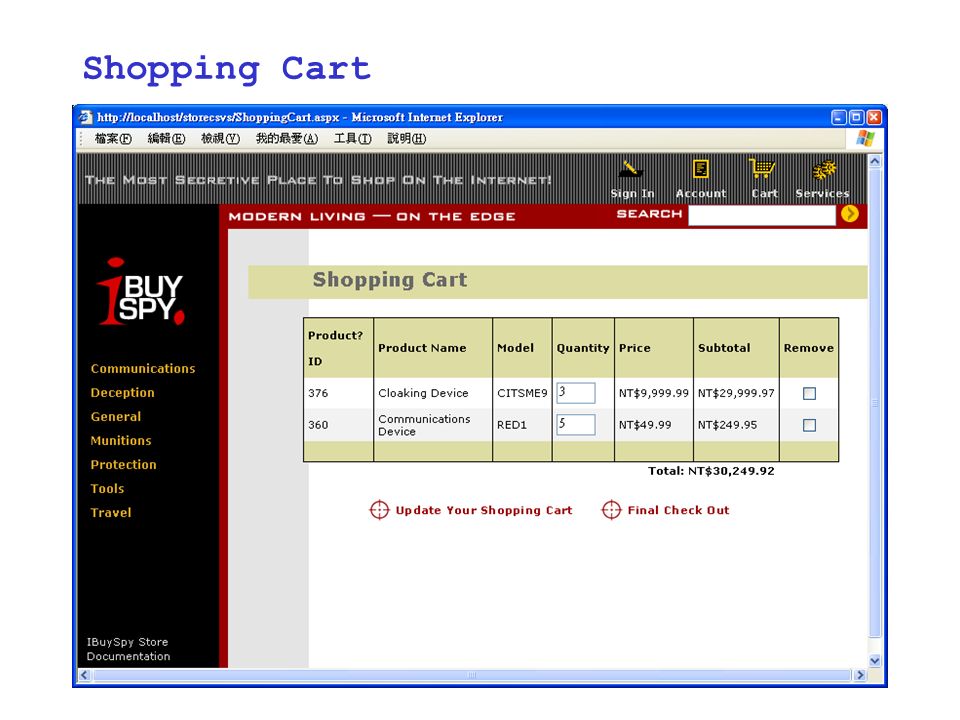The width and height of the screenshot is (960, 720).
Task: Click price NT$49.99
Action: point(645,425)
